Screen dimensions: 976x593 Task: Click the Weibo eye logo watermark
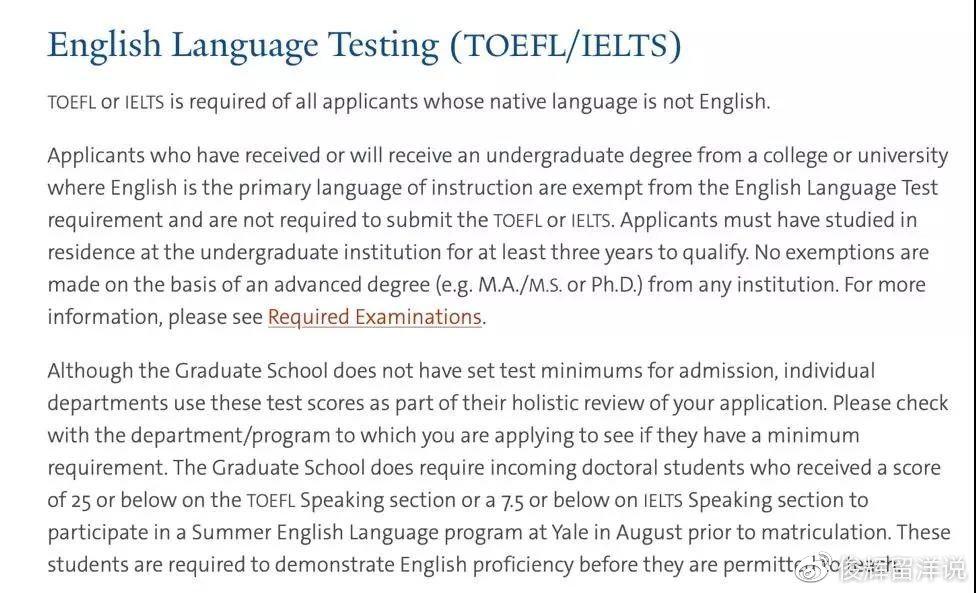tap(816, 567)
